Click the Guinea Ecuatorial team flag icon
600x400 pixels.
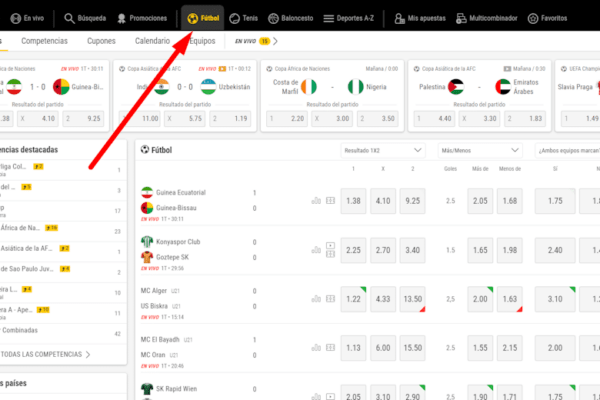pyautogui.click(x=147, y=192)
